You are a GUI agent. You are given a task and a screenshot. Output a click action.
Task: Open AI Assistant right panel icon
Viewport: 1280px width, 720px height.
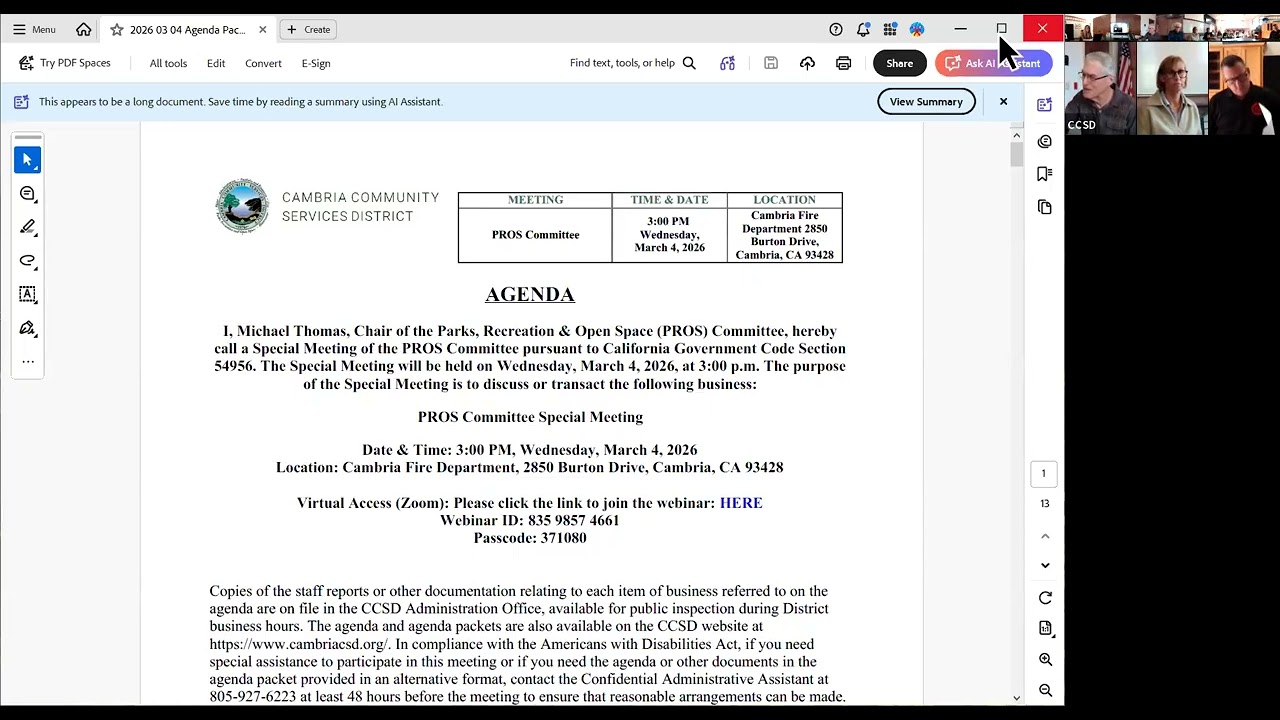(x=1045, y=106)
